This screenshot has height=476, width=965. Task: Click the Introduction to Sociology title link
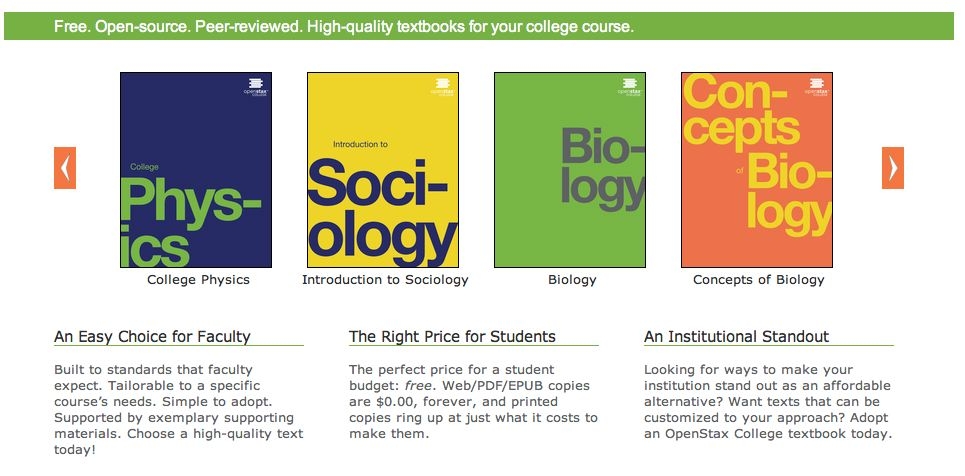click(x=385, y=280)
